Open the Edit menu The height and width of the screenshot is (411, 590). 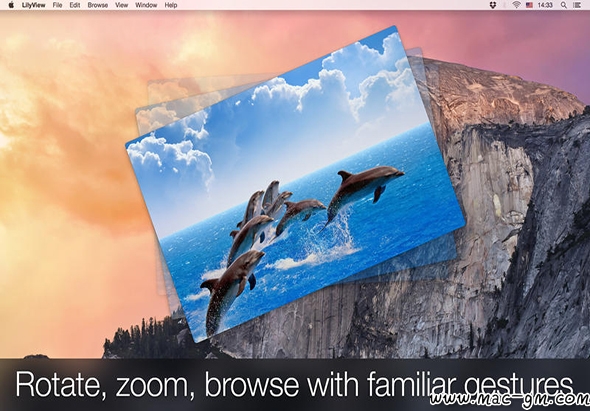pos(75,5)
